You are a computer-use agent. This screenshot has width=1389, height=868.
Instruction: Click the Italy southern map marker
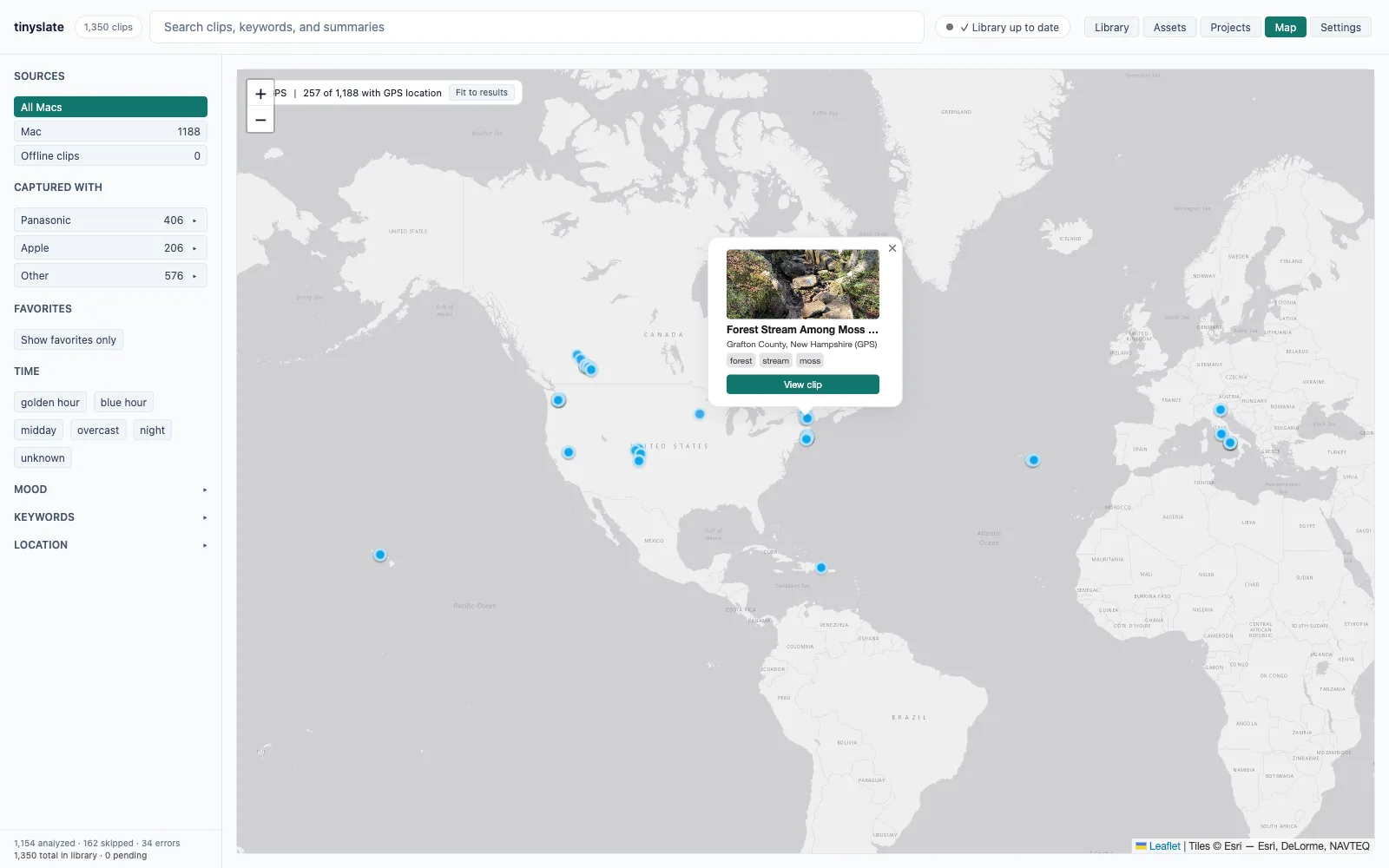point(1230,443)
